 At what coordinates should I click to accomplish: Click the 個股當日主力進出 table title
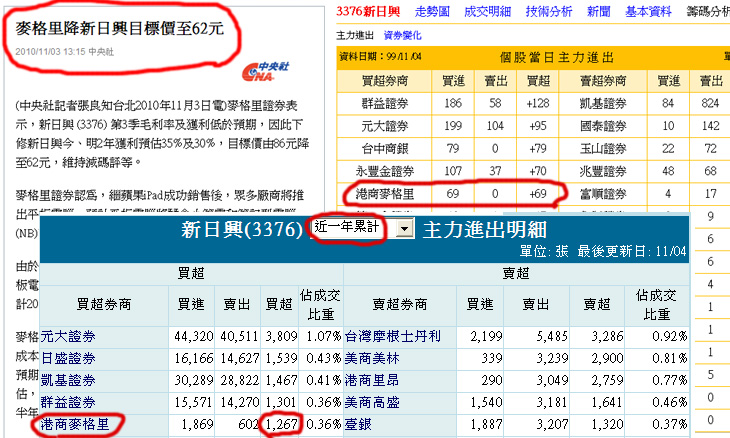click(x=557, y=58)
